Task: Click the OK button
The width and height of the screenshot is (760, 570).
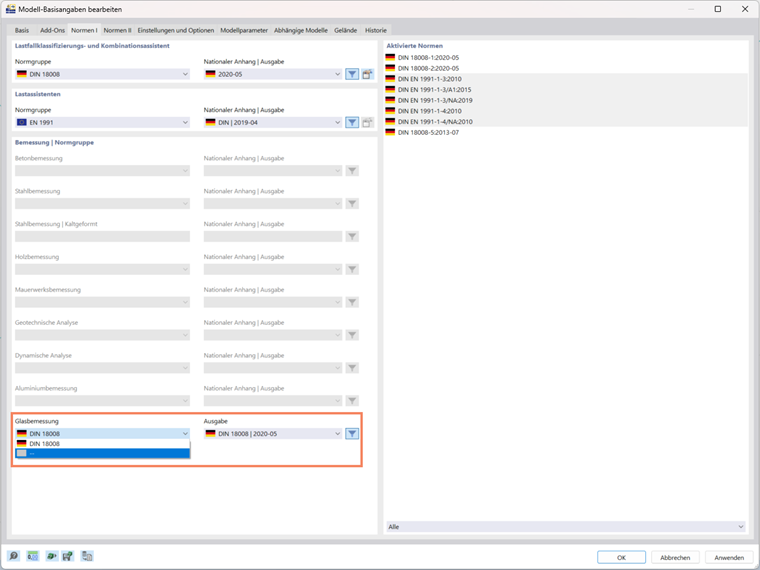Action: tap(621, 557)
